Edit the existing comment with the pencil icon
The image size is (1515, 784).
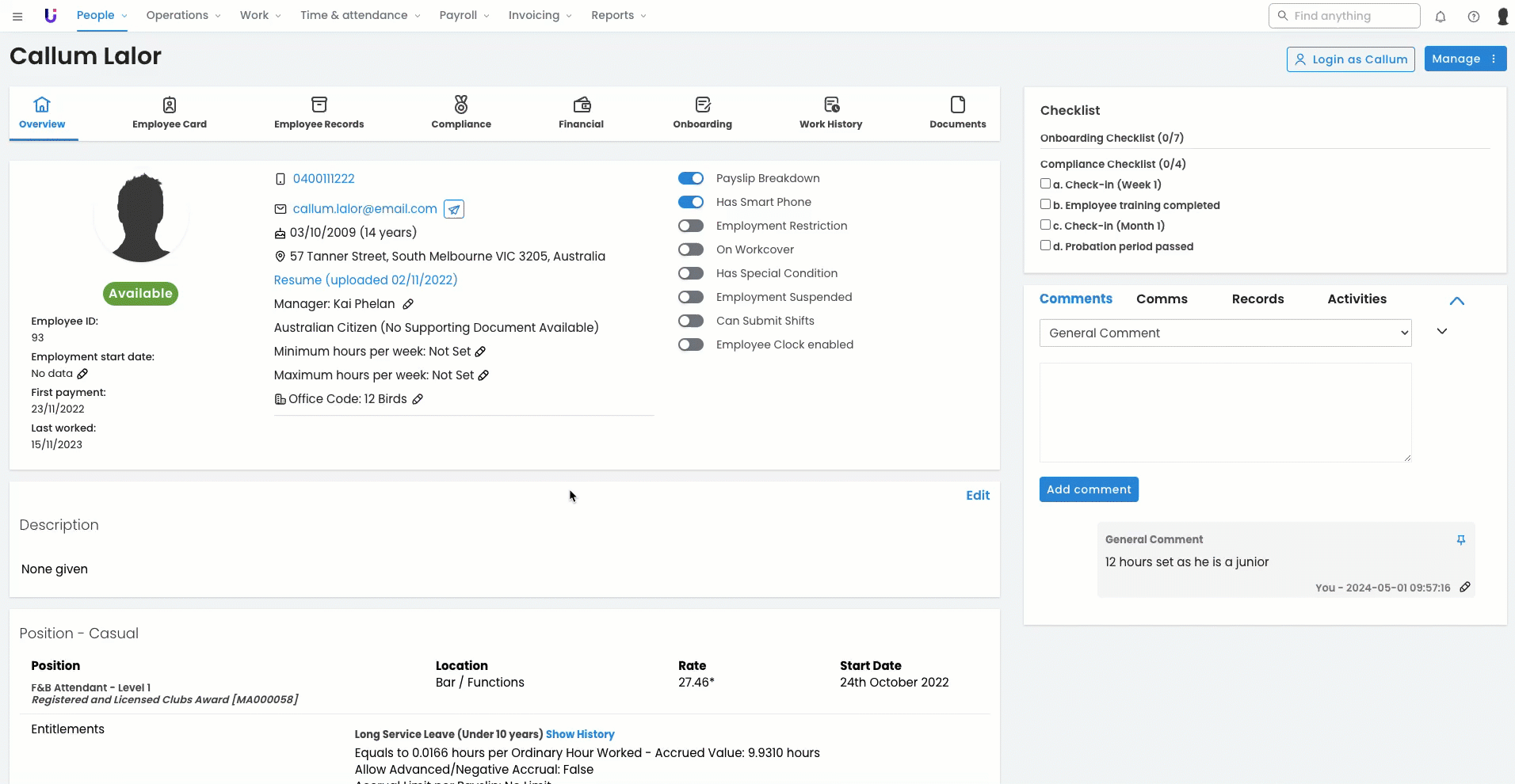click(x=1465, y=587)
